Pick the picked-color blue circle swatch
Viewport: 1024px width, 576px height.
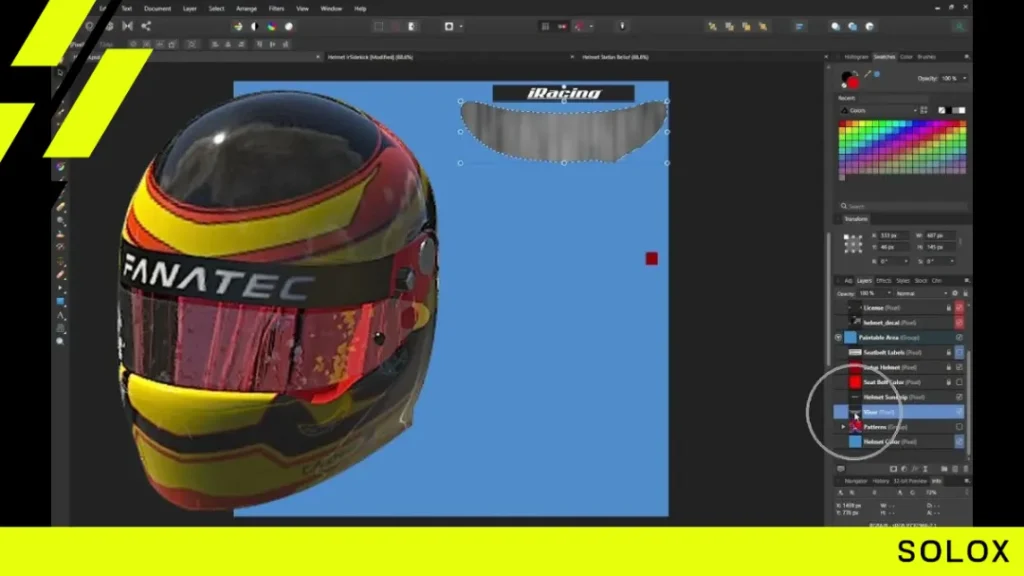[877, 74]
